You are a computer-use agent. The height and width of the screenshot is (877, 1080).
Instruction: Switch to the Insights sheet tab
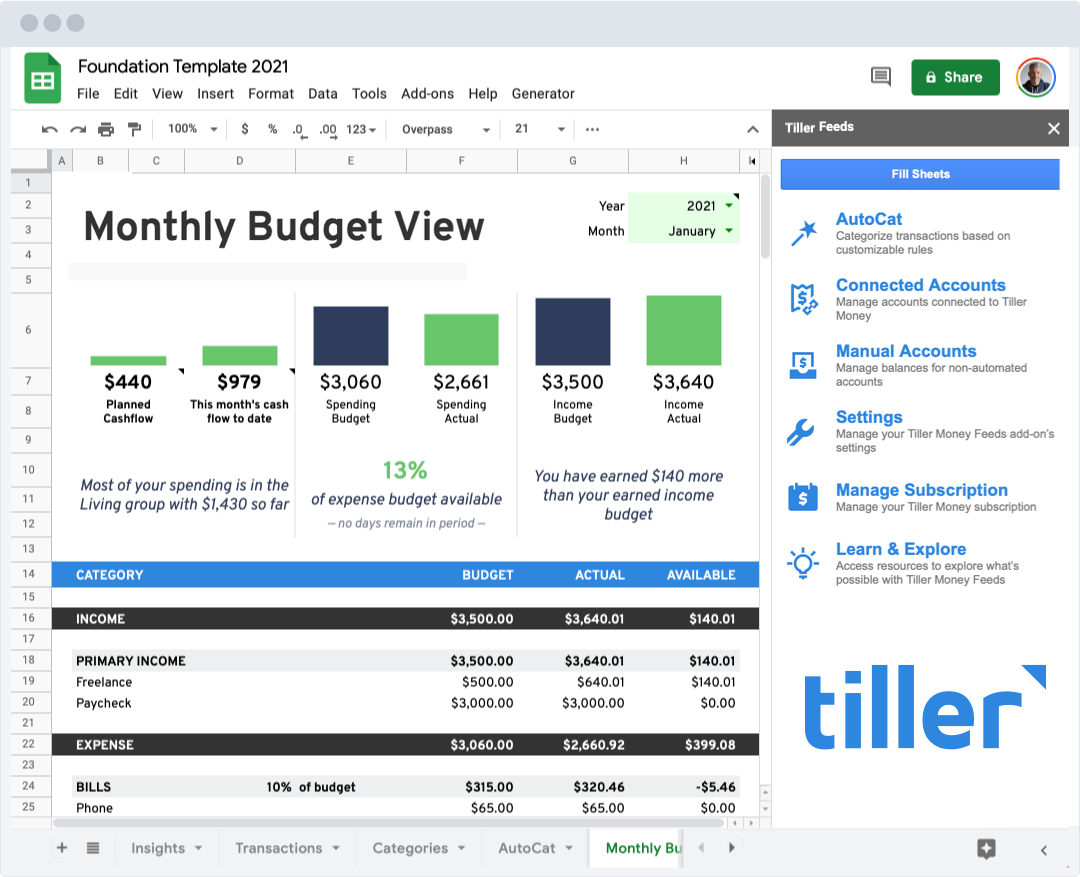click(x=158, y=848)
